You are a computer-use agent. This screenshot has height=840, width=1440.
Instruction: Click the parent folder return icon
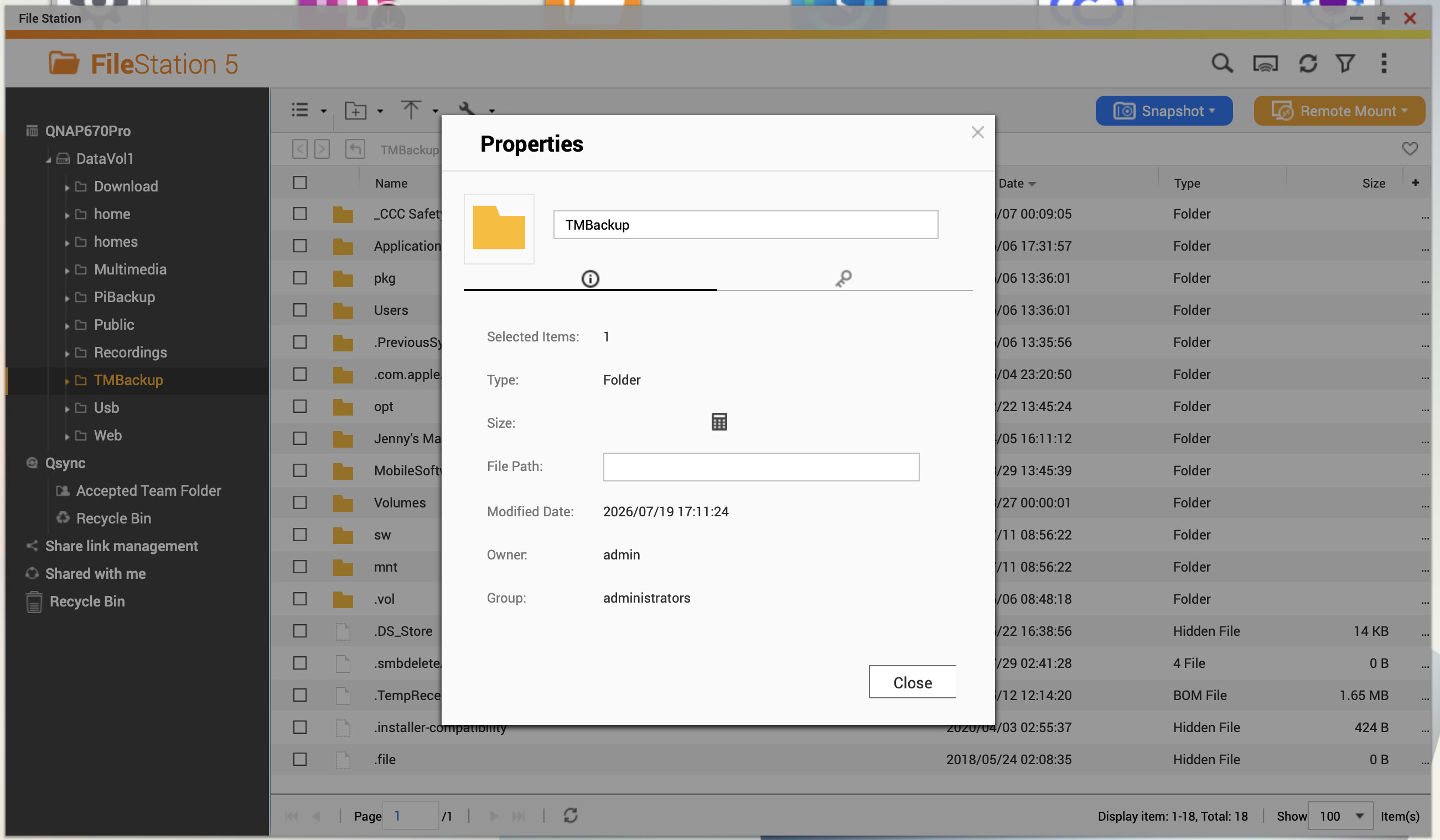[355, 149]
